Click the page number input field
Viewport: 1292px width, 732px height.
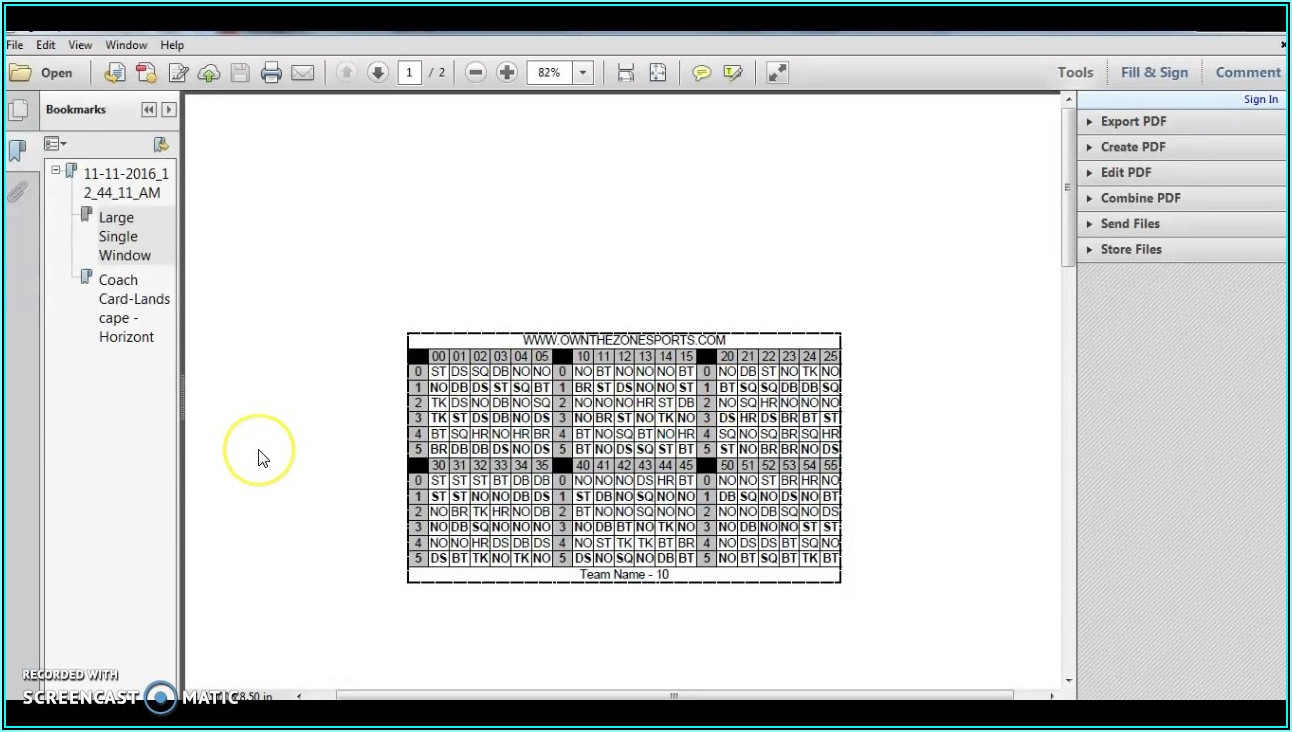tap(409, 72)
